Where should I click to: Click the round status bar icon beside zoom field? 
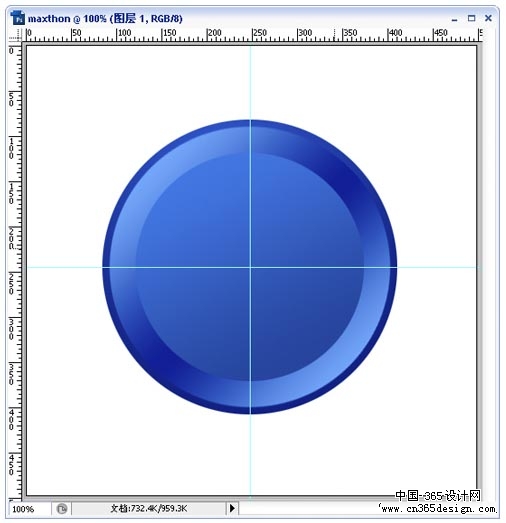62,509
